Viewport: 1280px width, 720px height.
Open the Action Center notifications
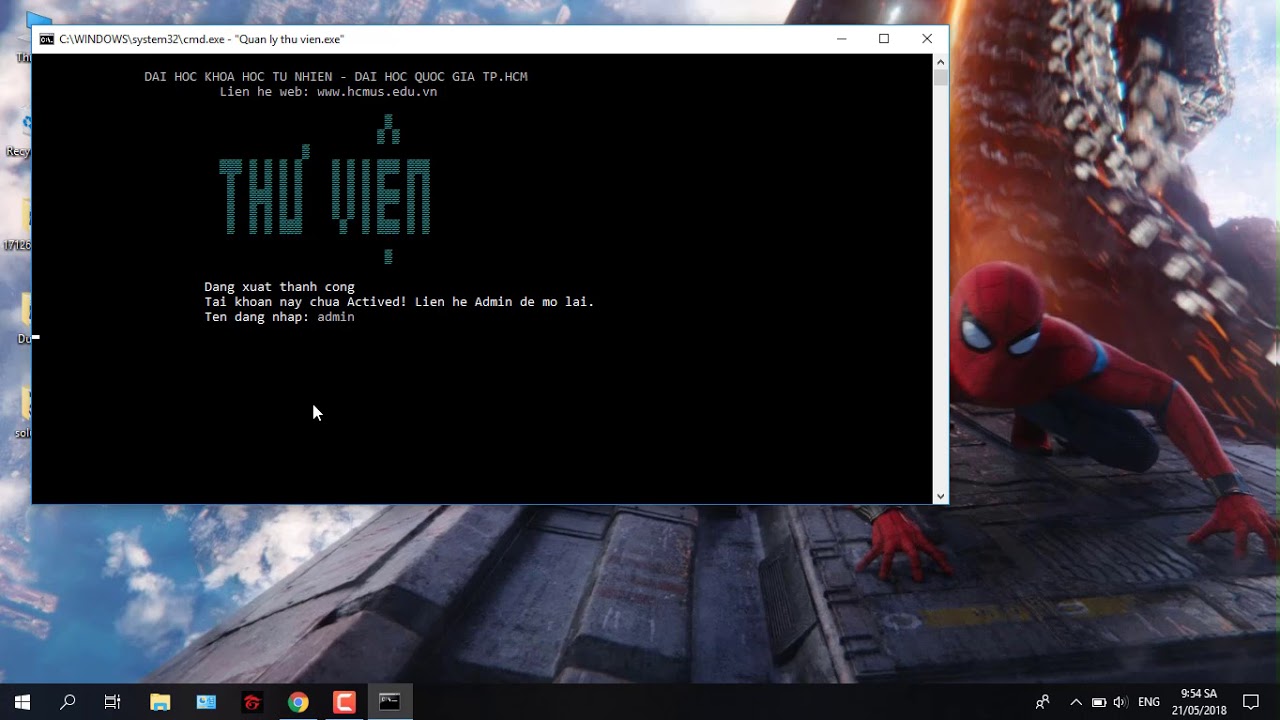tap(1251, 702)
